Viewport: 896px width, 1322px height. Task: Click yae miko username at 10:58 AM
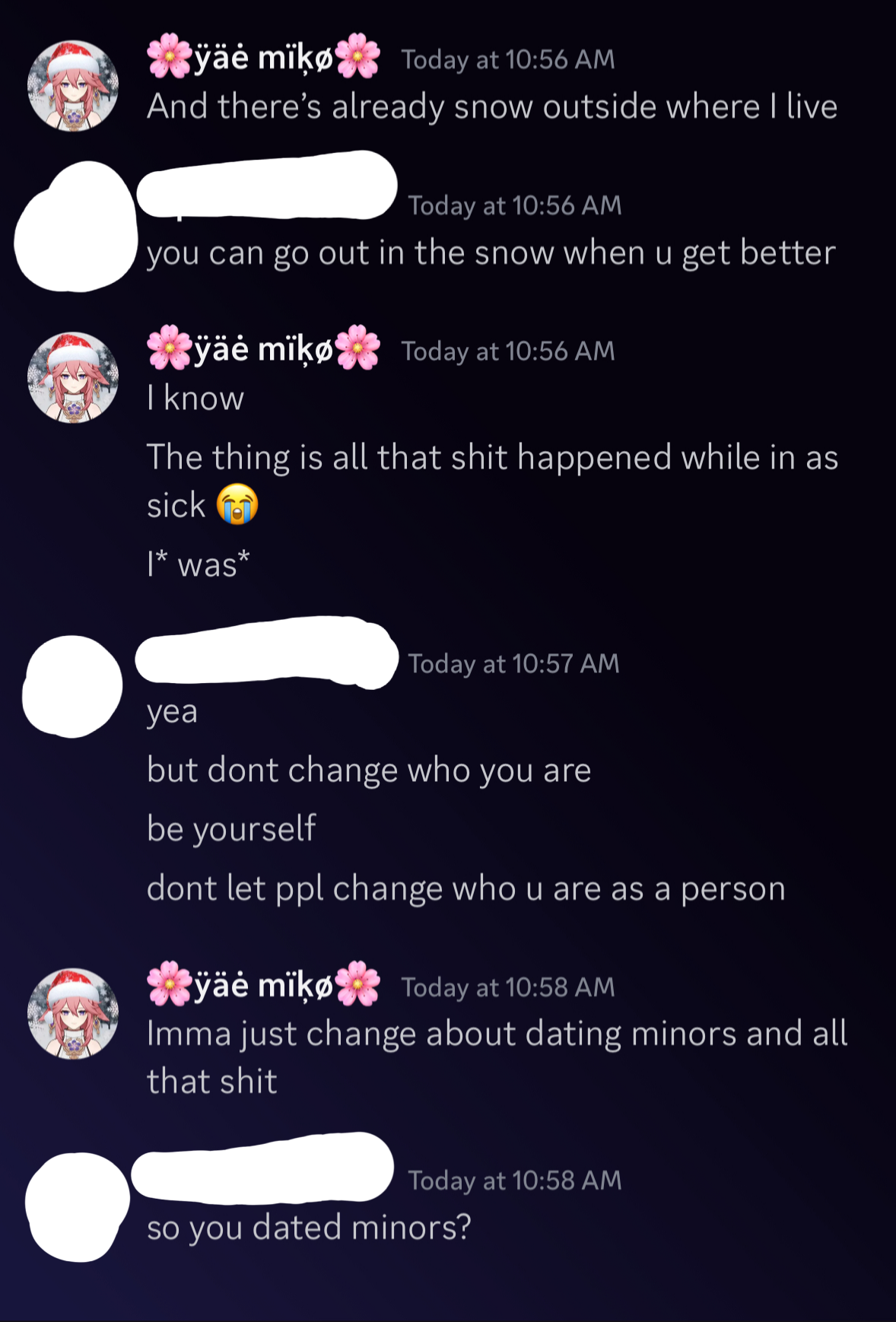coord(263,984)
